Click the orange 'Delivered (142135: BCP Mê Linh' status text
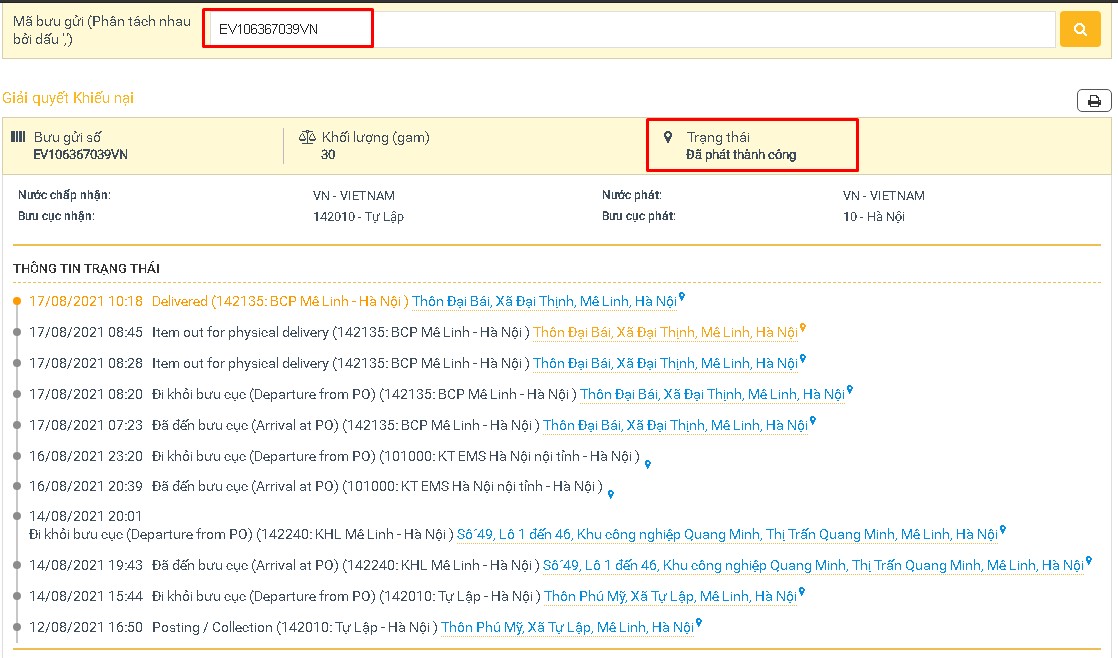This screenshot has height=658, width=1118. [x=280, y=302]
